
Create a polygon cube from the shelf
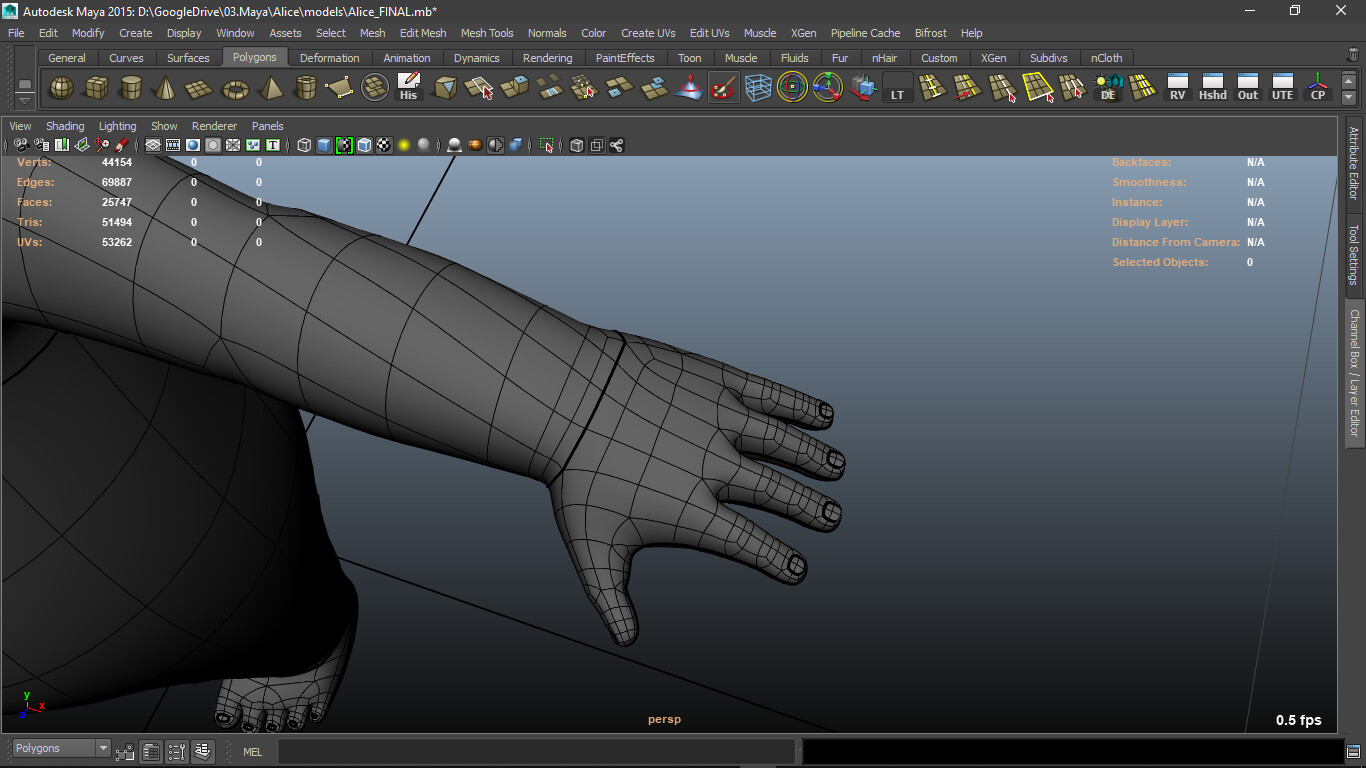pos(96,88)
